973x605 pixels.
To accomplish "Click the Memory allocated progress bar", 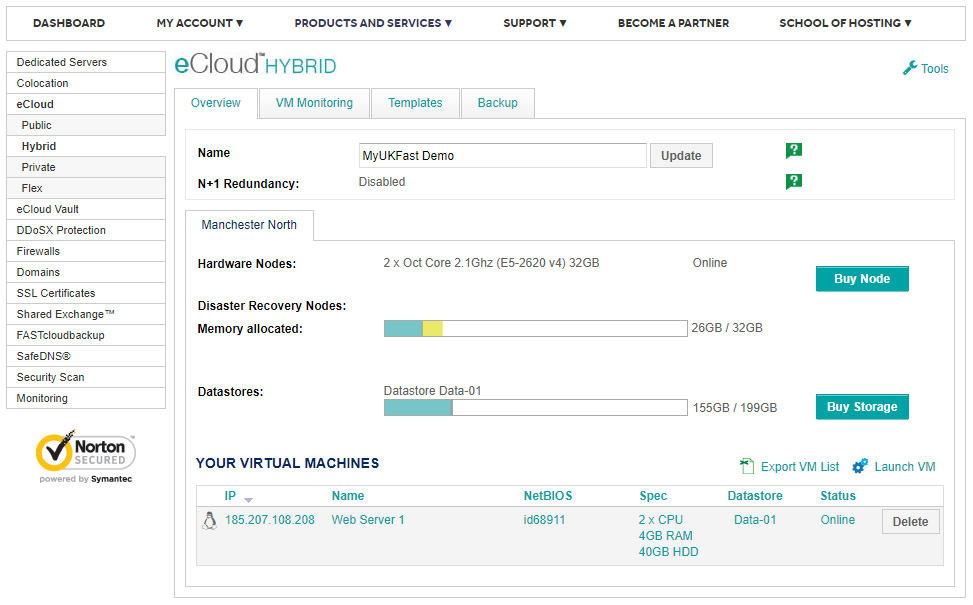I will [x=536, y=328].
